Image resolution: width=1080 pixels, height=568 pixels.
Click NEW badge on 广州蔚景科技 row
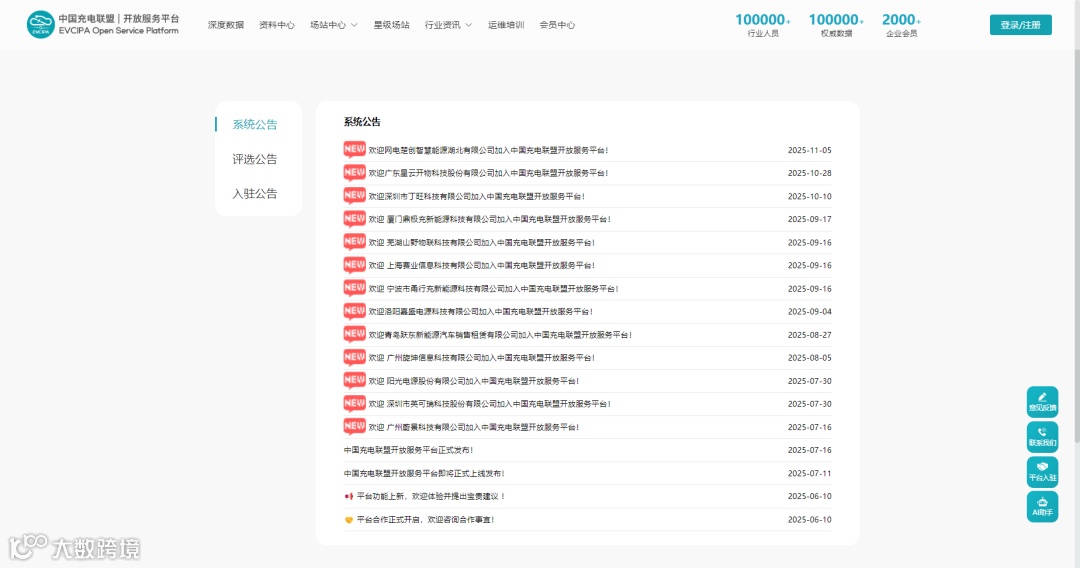354,426
